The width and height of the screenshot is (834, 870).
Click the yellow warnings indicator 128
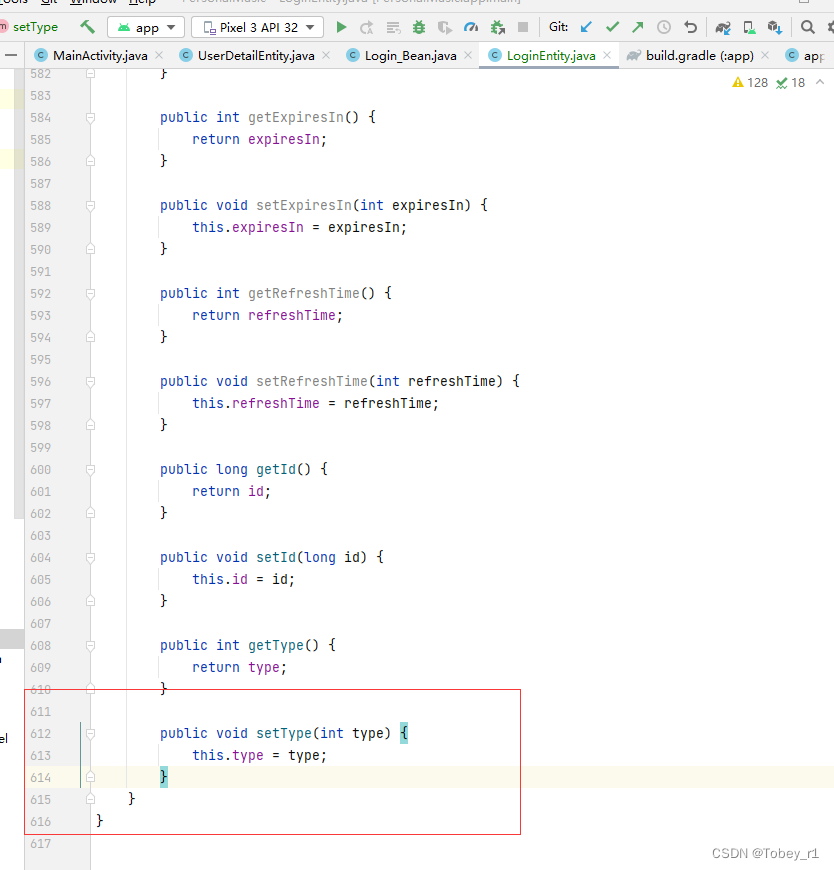click(x=750, y=83)
